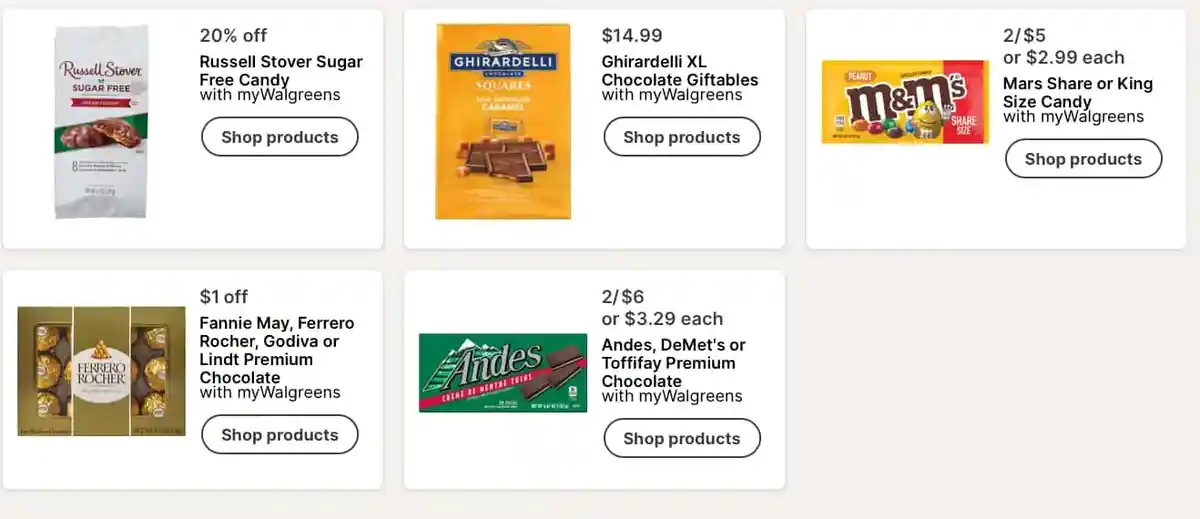
Task: Shop products for Russell Stover Sugar Free Candy
Action: coord(280,137)
